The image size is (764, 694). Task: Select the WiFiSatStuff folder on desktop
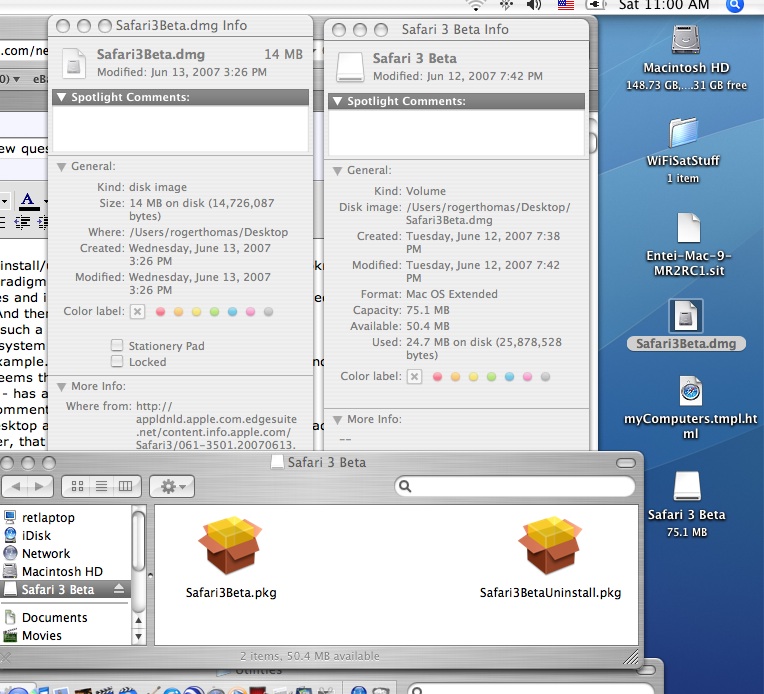683,133
